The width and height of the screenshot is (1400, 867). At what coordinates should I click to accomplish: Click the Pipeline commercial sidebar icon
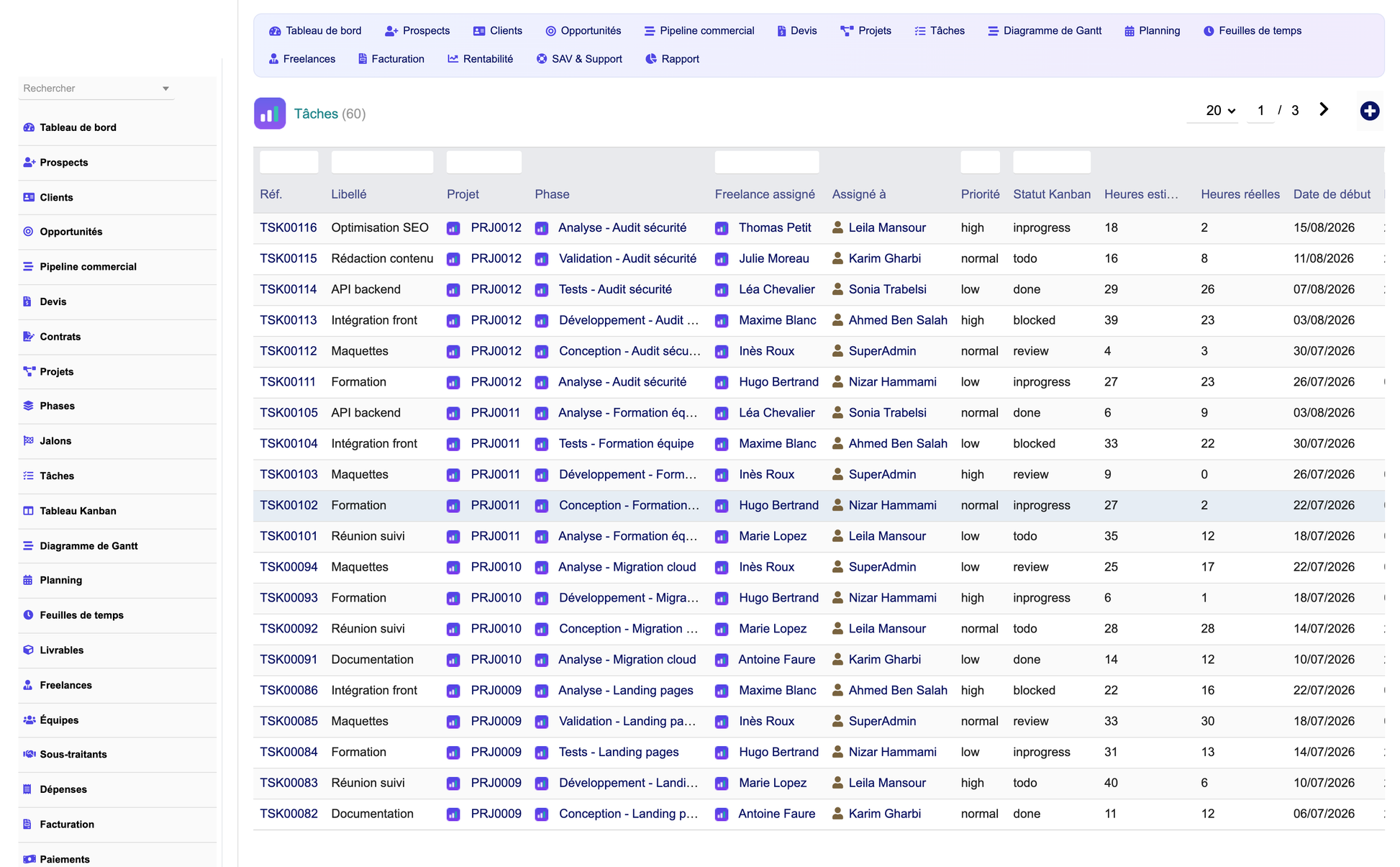(x=29, y=267)
